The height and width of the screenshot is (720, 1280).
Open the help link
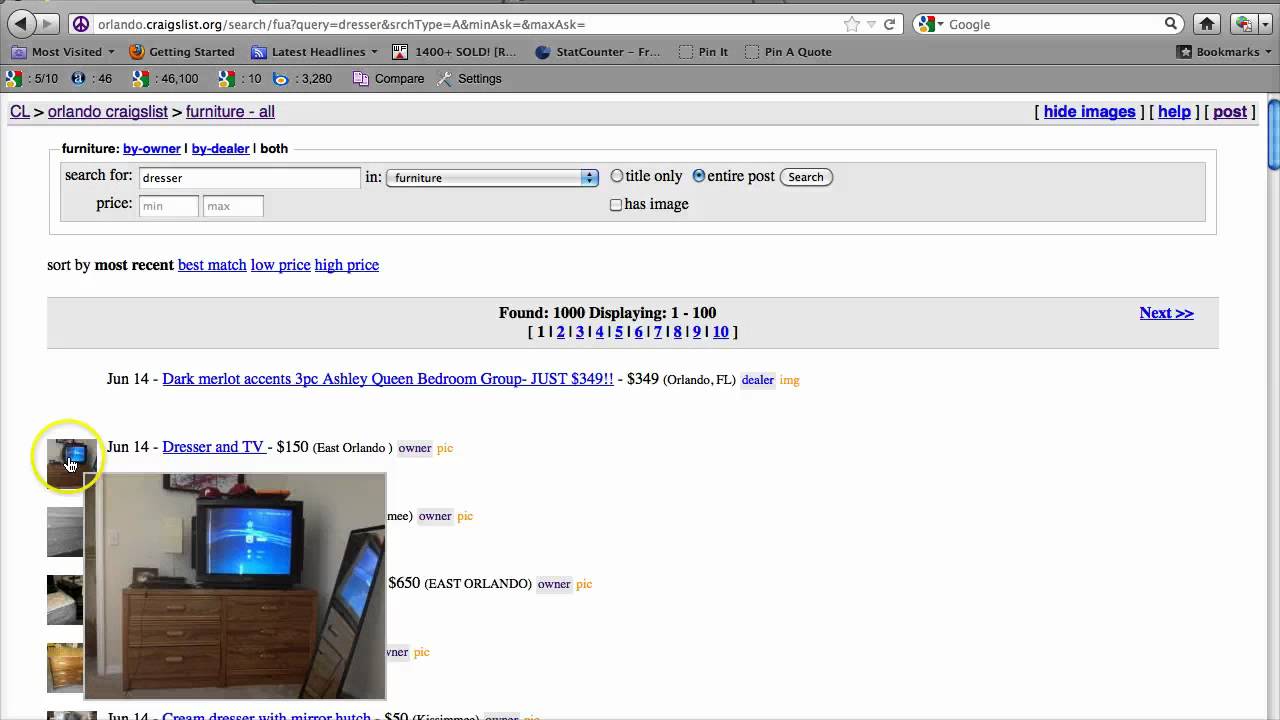pyautogui.click(x=1174, y=112)
